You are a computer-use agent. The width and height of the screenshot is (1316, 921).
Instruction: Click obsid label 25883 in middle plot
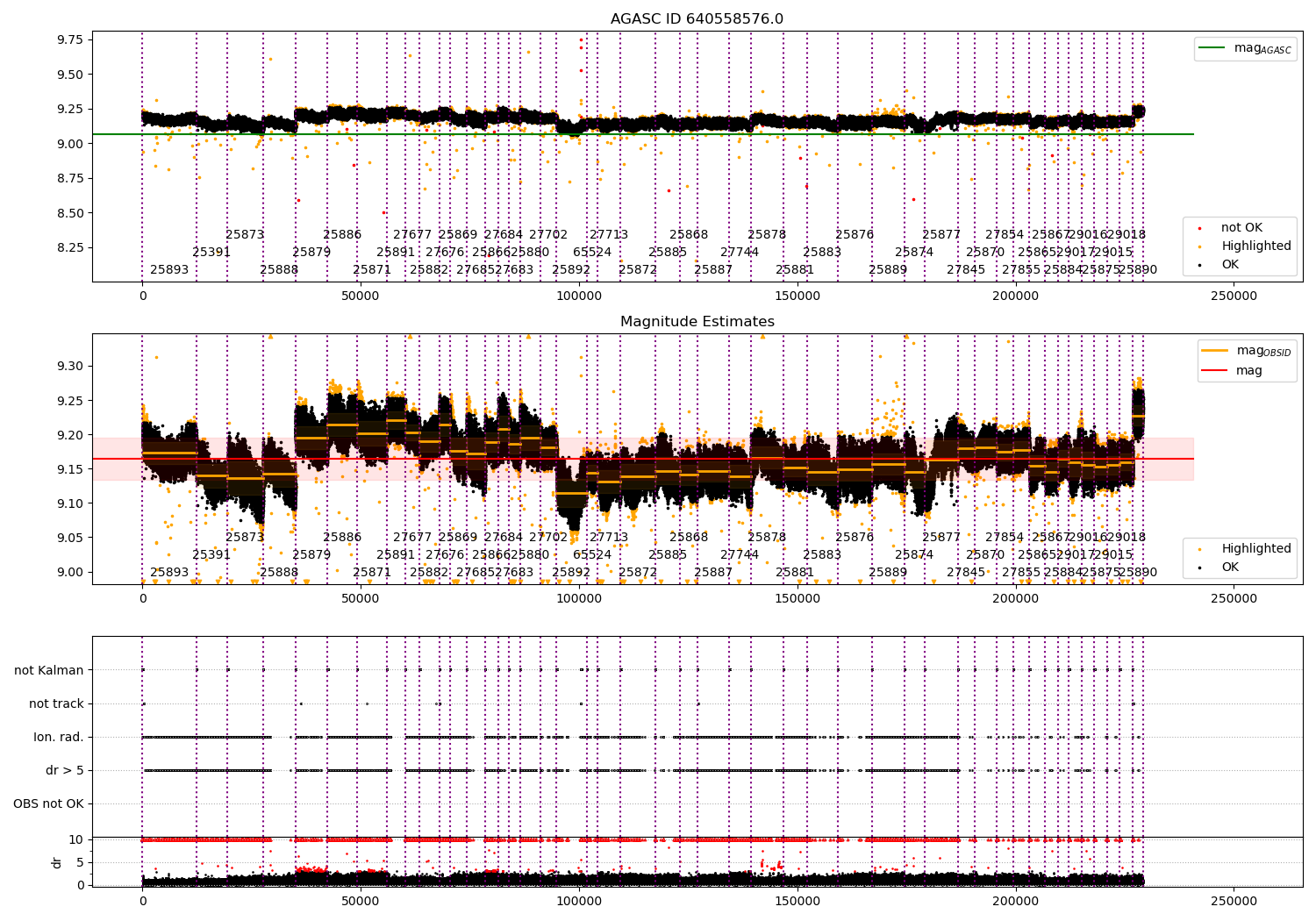click(x=822, y=554)
